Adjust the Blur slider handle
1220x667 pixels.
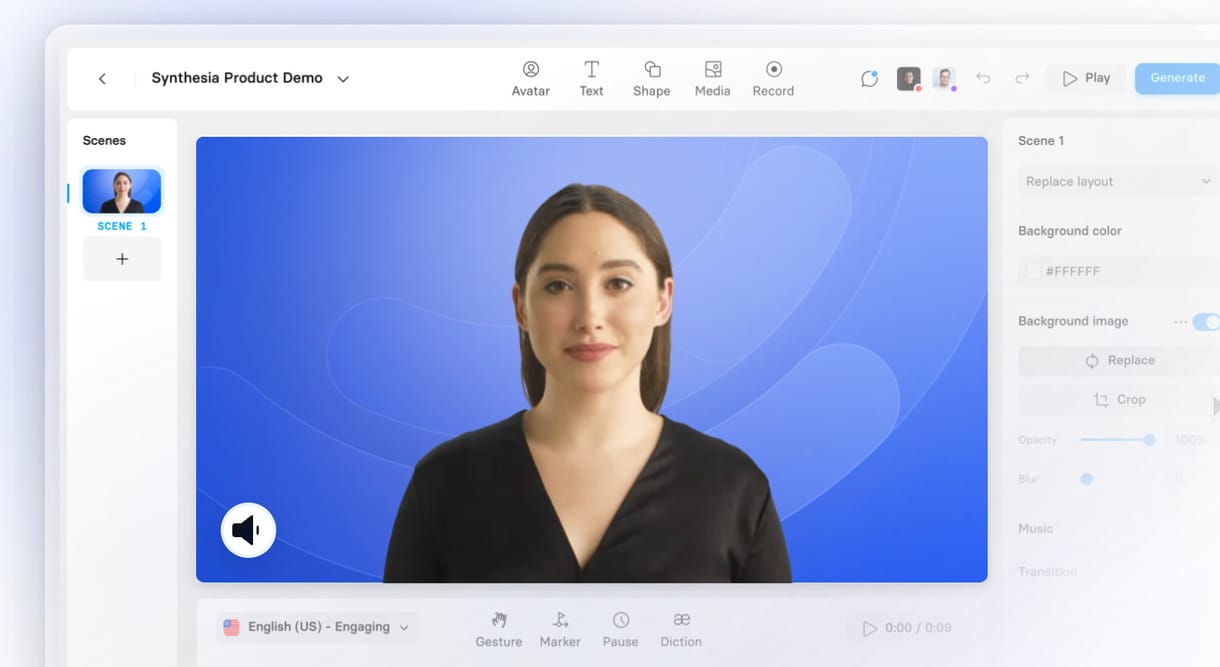[1087, 479]
